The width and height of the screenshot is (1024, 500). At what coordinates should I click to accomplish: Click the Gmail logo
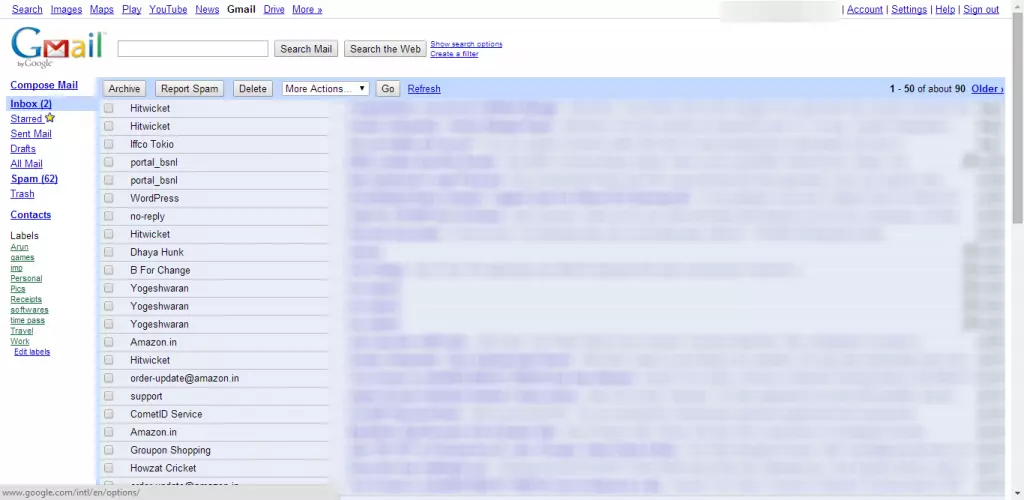click(x=58, y=48)
